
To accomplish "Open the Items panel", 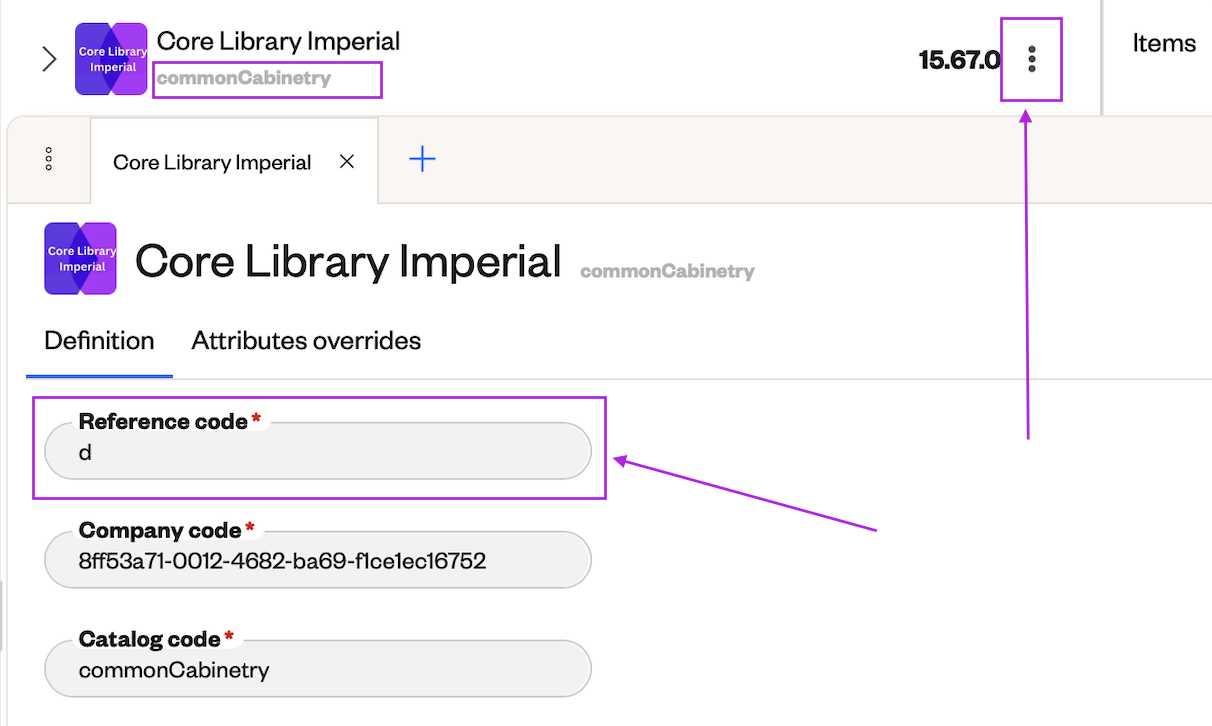I will 1164,43.
